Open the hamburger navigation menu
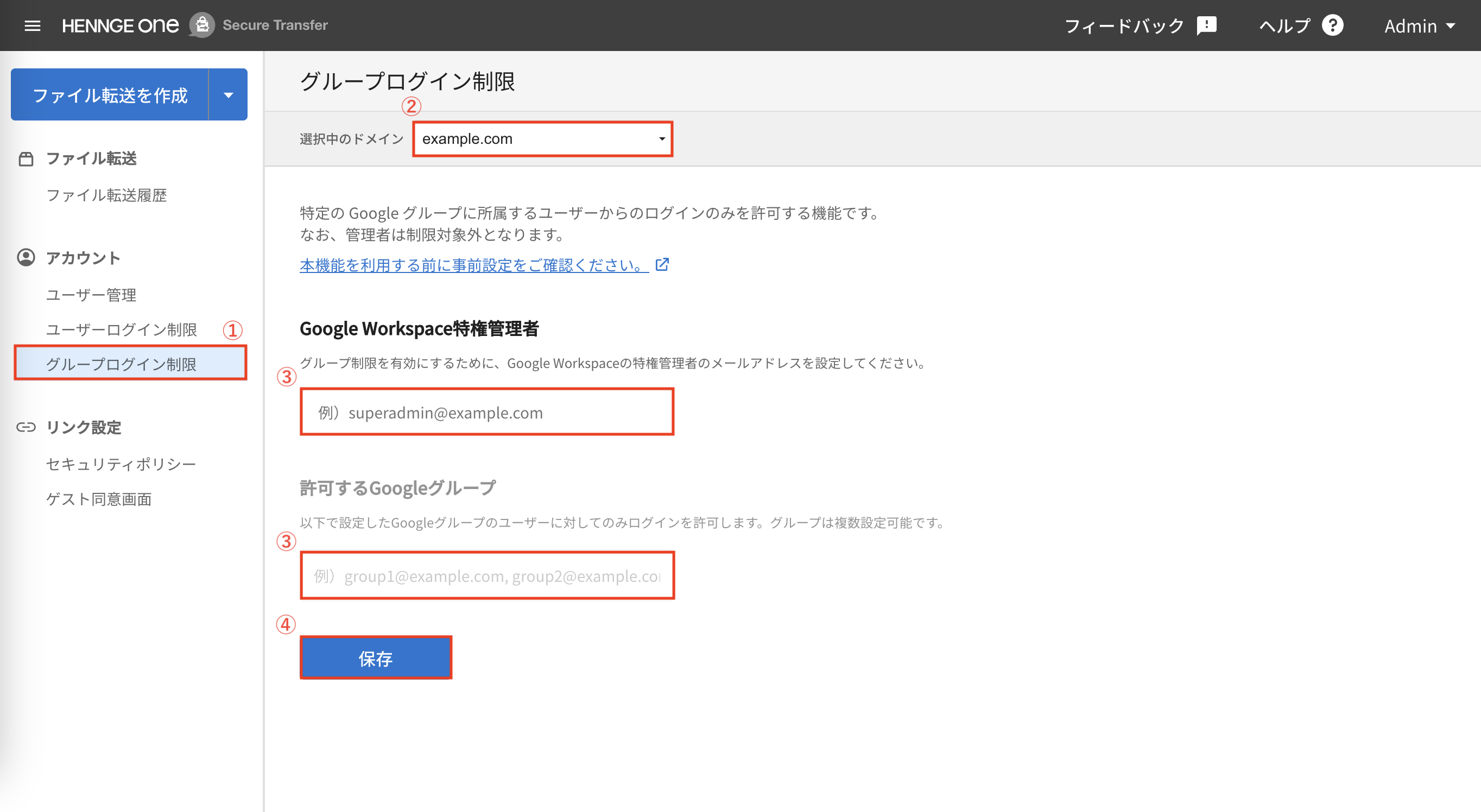Screen dimensions: 1481x812 pos(33,26)
